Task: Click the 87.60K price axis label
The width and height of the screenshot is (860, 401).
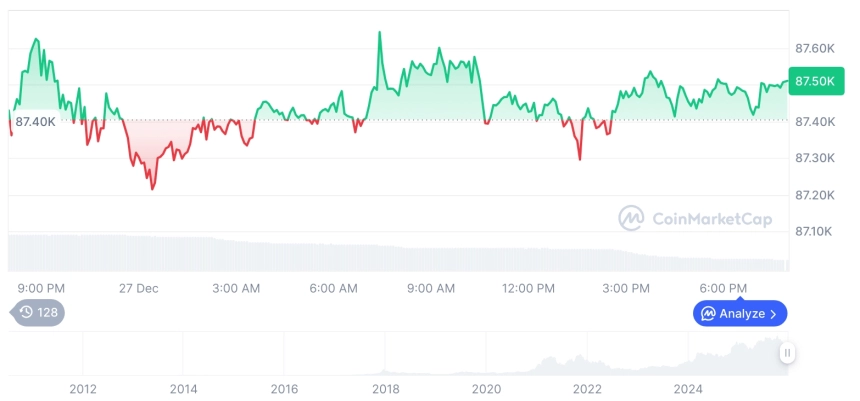Action: coord(814,48)
